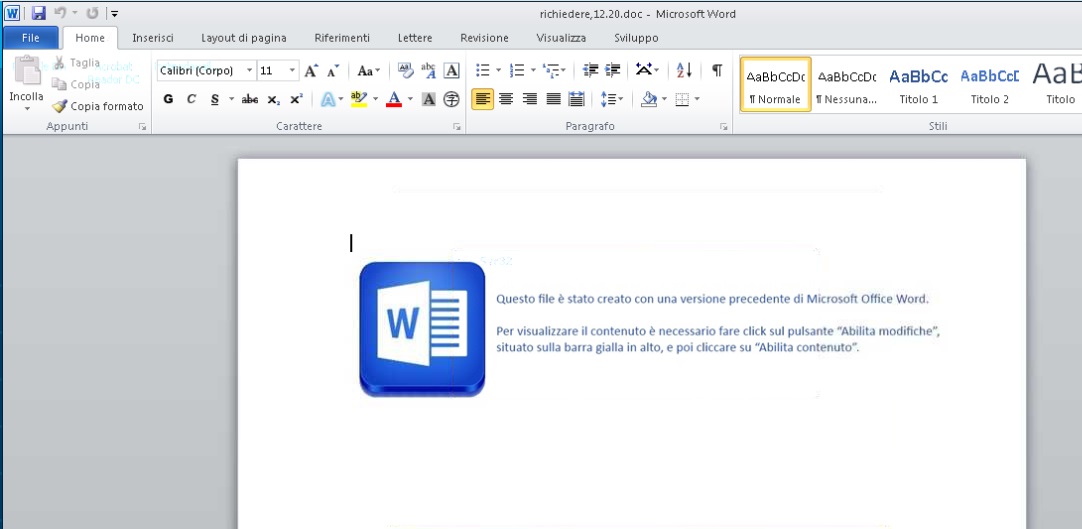Open the Riferimenti tab
Screen dimensions: 1082x529
click(x=342, y=38)
